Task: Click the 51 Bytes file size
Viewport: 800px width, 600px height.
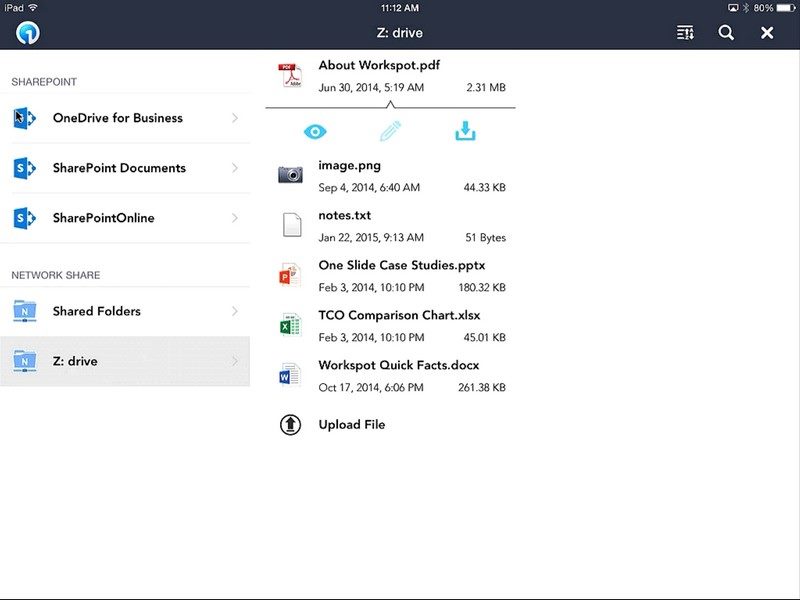Action: click(485, 238)
